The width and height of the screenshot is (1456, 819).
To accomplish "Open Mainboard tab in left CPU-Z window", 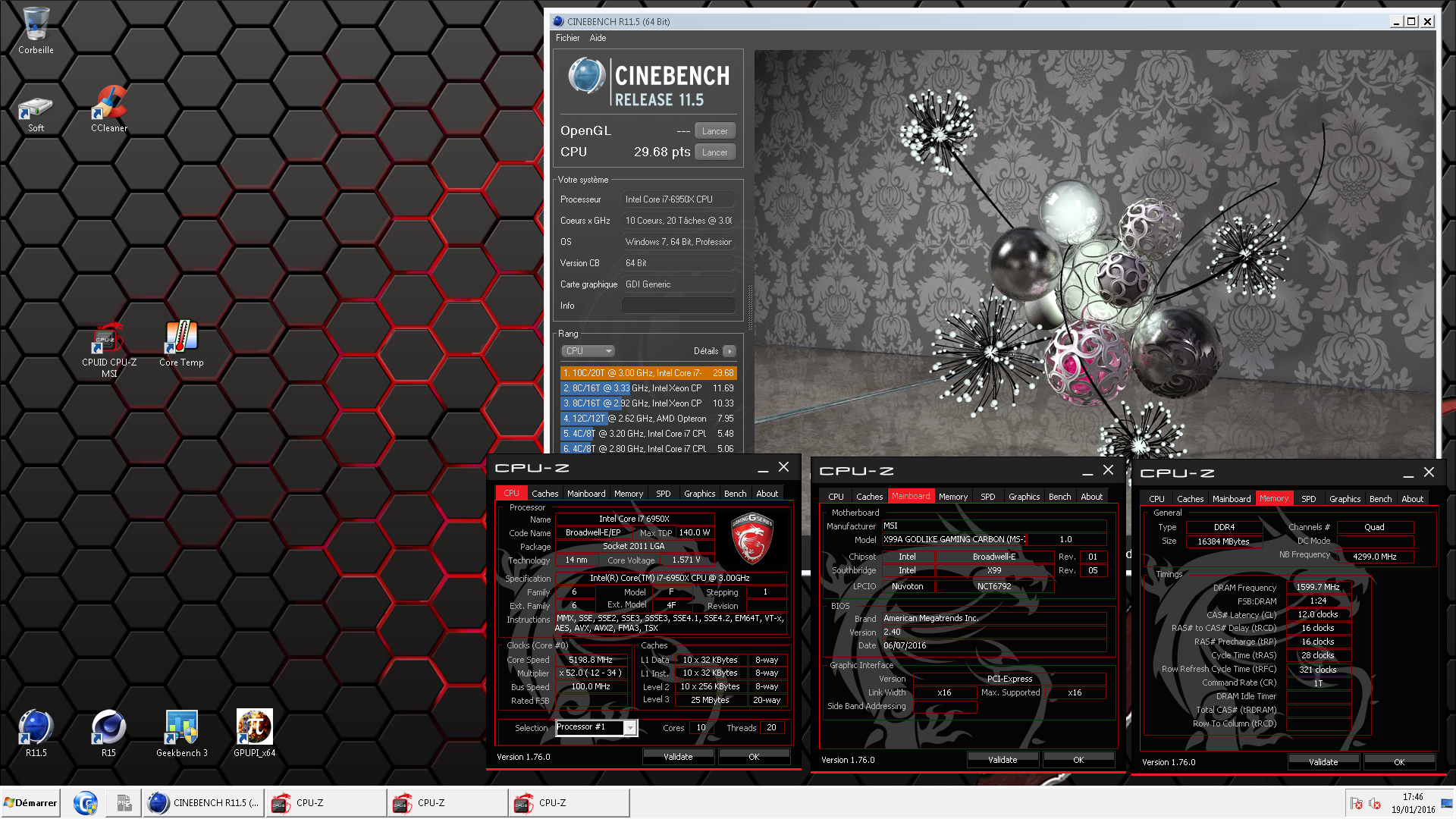I will 586,494.
